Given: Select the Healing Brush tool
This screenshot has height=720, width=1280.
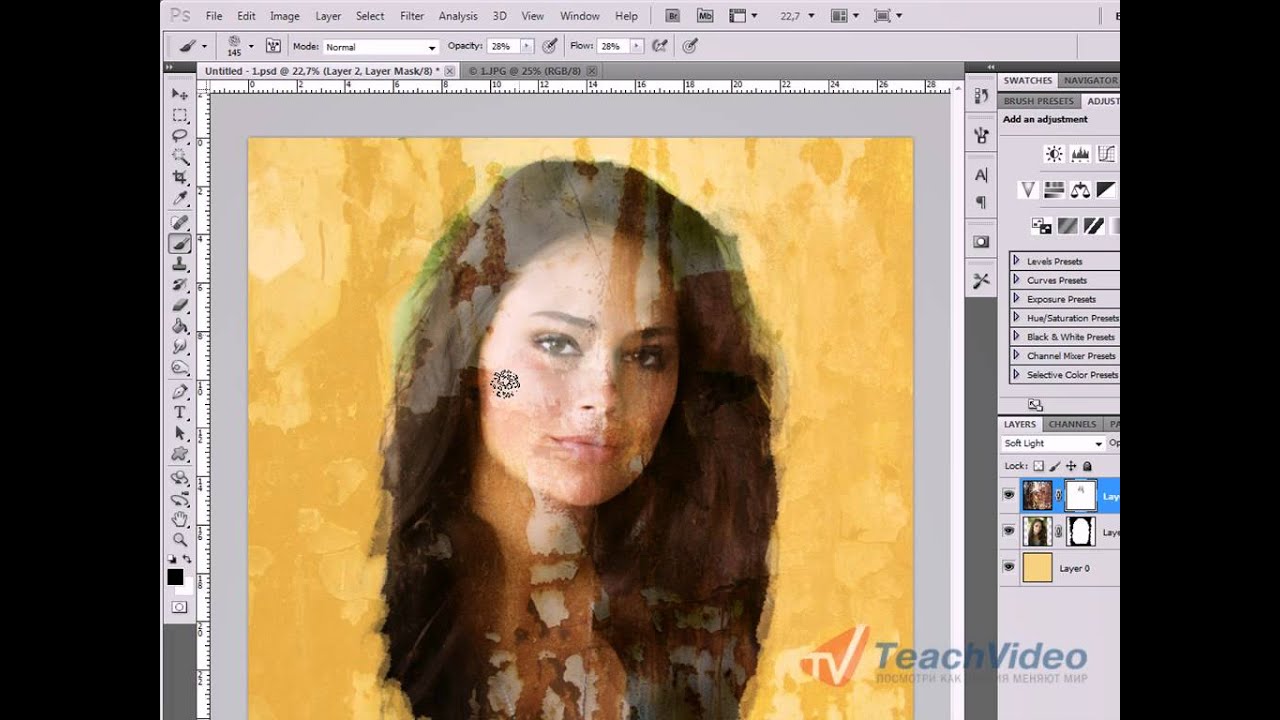Looking at the screenshot, I should click(180, 222).
